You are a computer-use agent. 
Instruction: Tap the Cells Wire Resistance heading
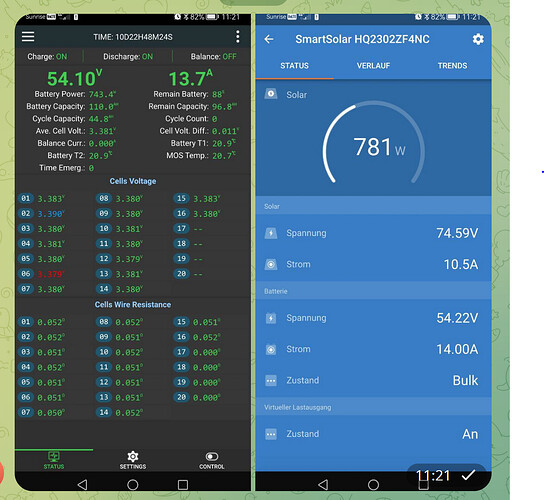tap(133, 305)
